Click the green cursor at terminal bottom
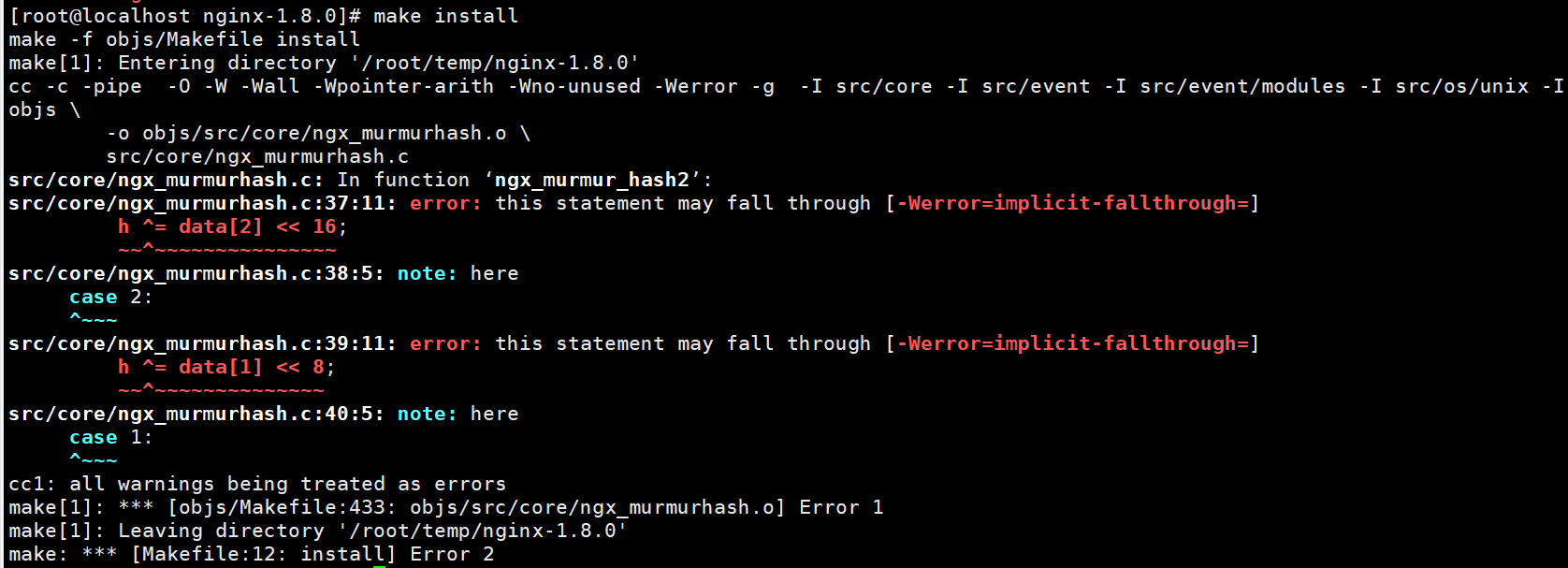Viewport: 1568px width, 568px height. point(379,565)
